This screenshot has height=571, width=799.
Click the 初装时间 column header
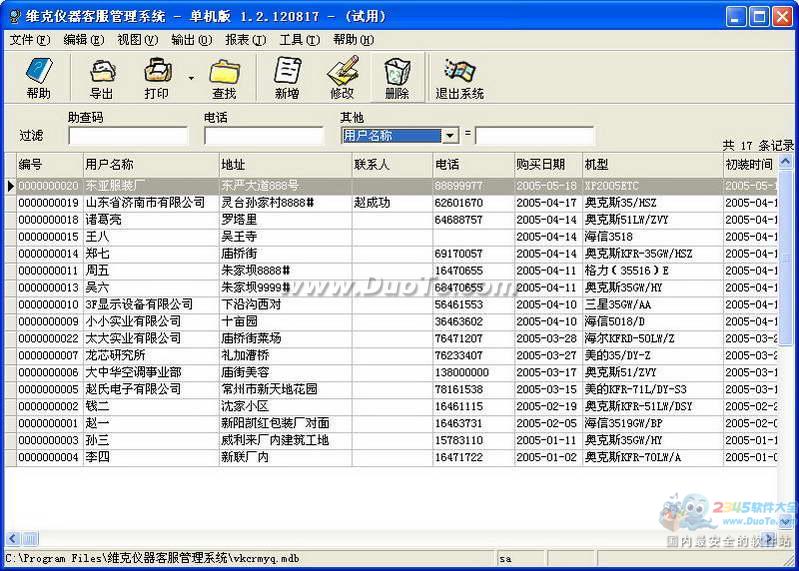[x=751, y=165]
